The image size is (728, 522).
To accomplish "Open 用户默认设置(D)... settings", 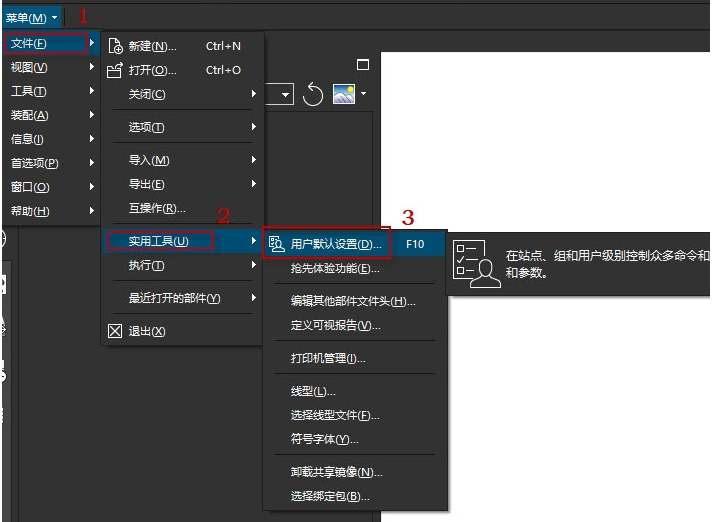I will coord(354,244).
